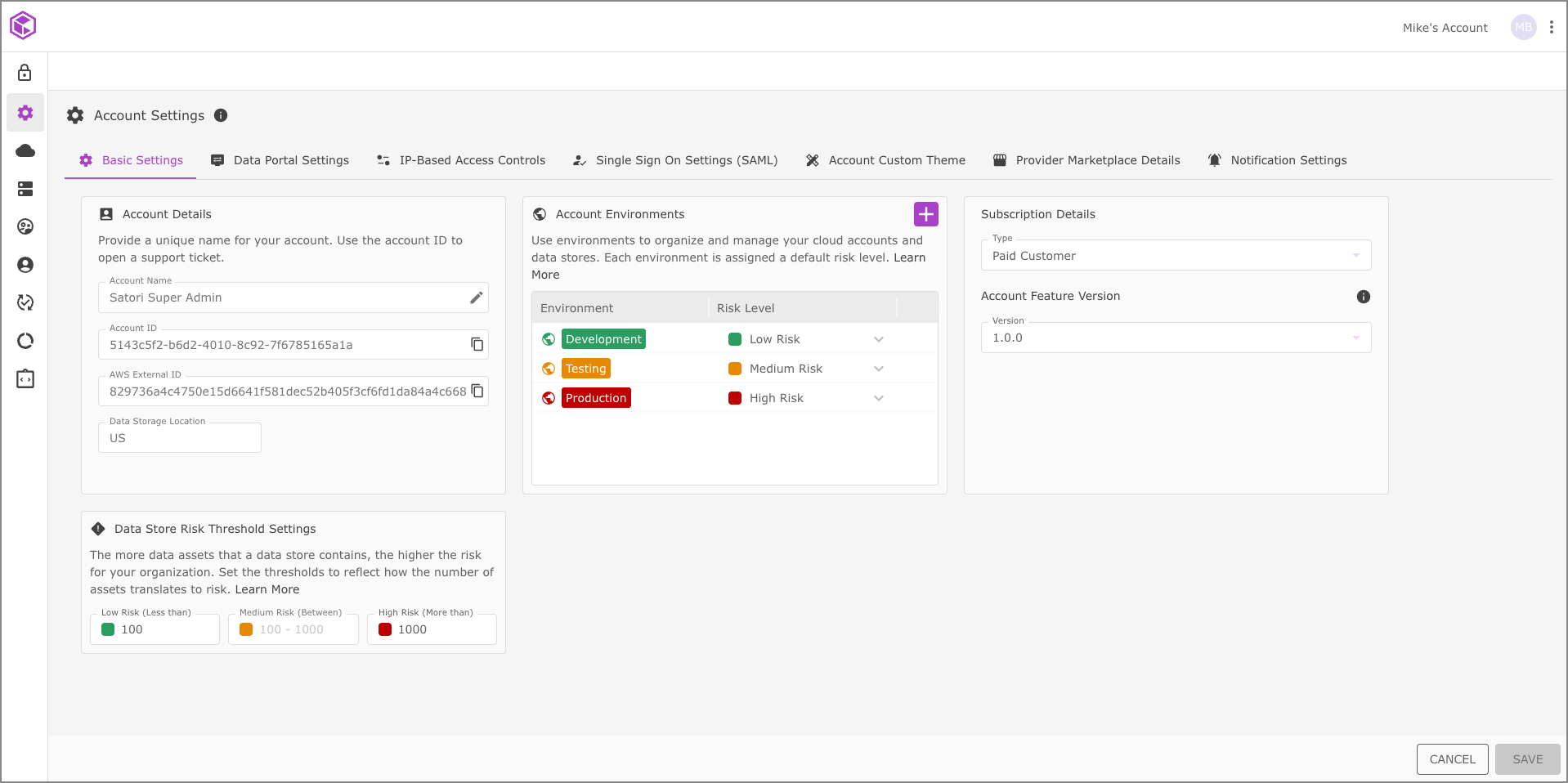Screen dimensions: 1568x783
Task: Open the subscription Type dropdown
Action: tap(1355, 256)
